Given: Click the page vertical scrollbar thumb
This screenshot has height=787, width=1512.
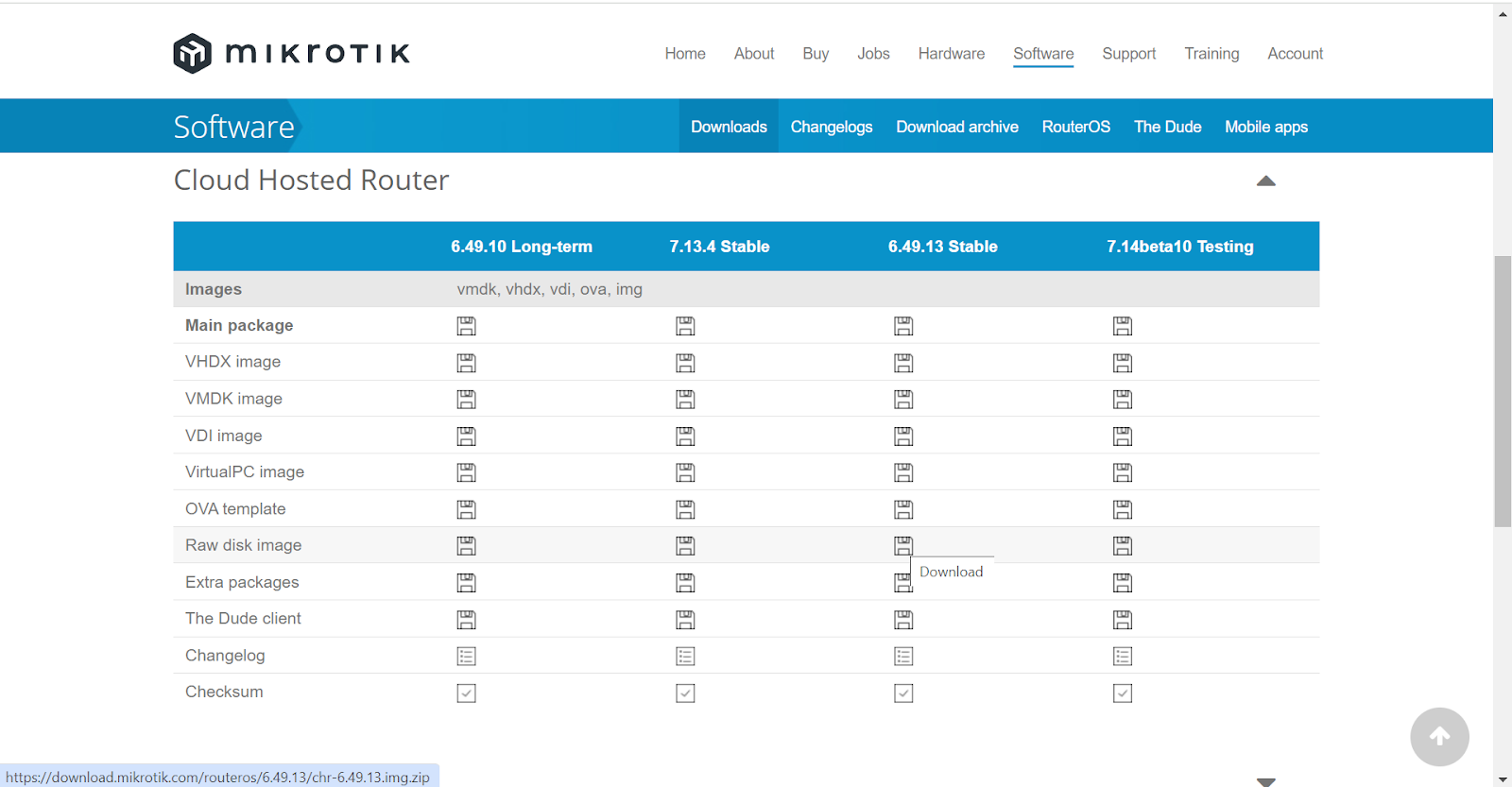Looking at the screenshot, I should [x=1503, y=391].
